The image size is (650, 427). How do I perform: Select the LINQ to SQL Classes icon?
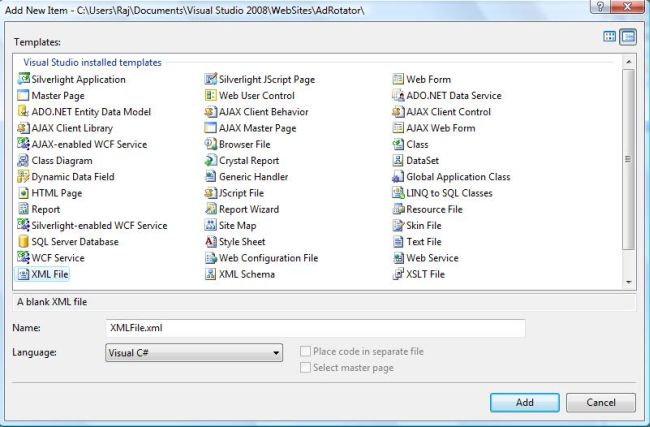coord(398,193)
